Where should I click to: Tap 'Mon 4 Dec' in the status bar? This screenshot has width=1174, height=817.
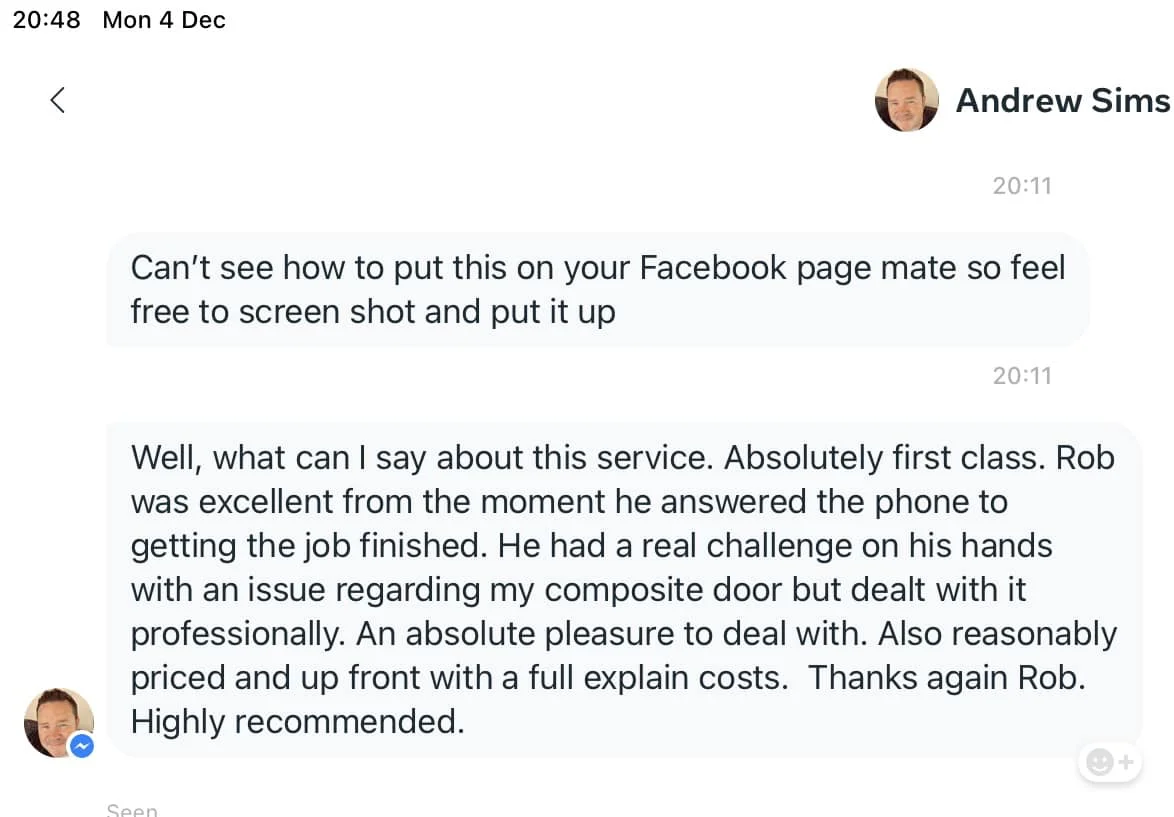click(163, 19)
